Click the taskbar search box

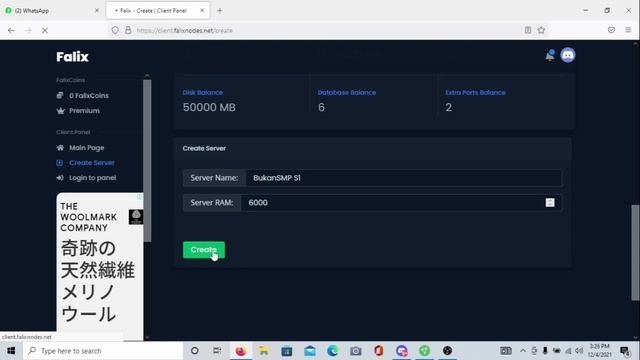pos(103,351)
